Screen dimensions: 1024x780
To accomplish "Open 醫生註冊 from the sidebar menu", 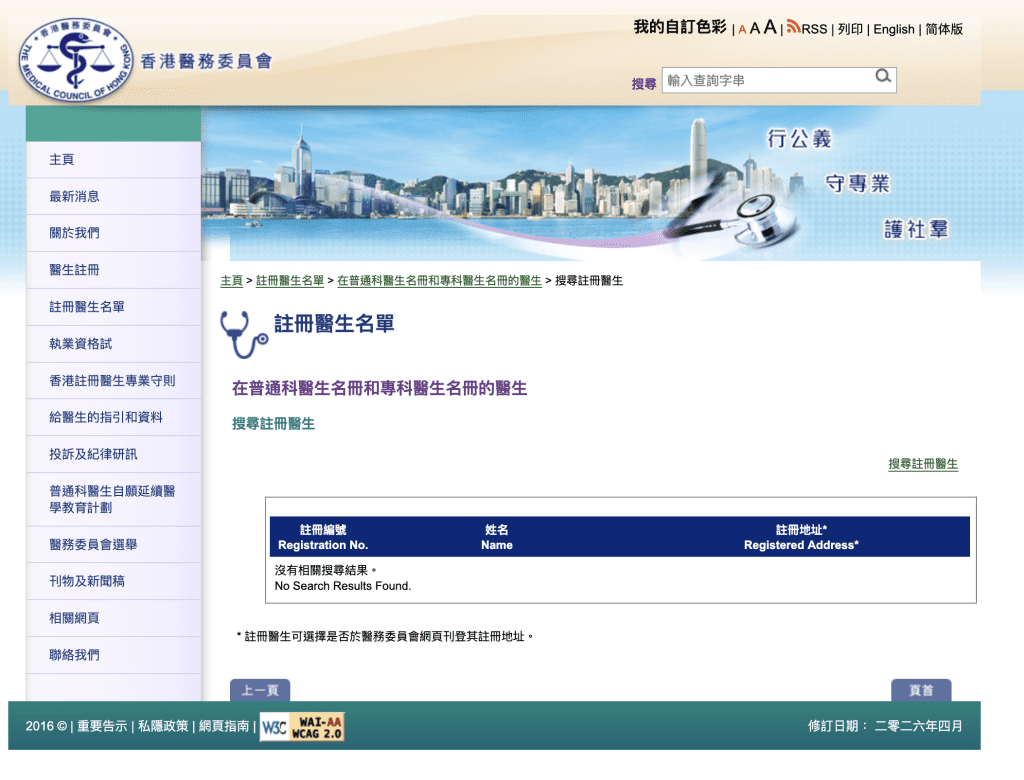I will click(72, 270).
